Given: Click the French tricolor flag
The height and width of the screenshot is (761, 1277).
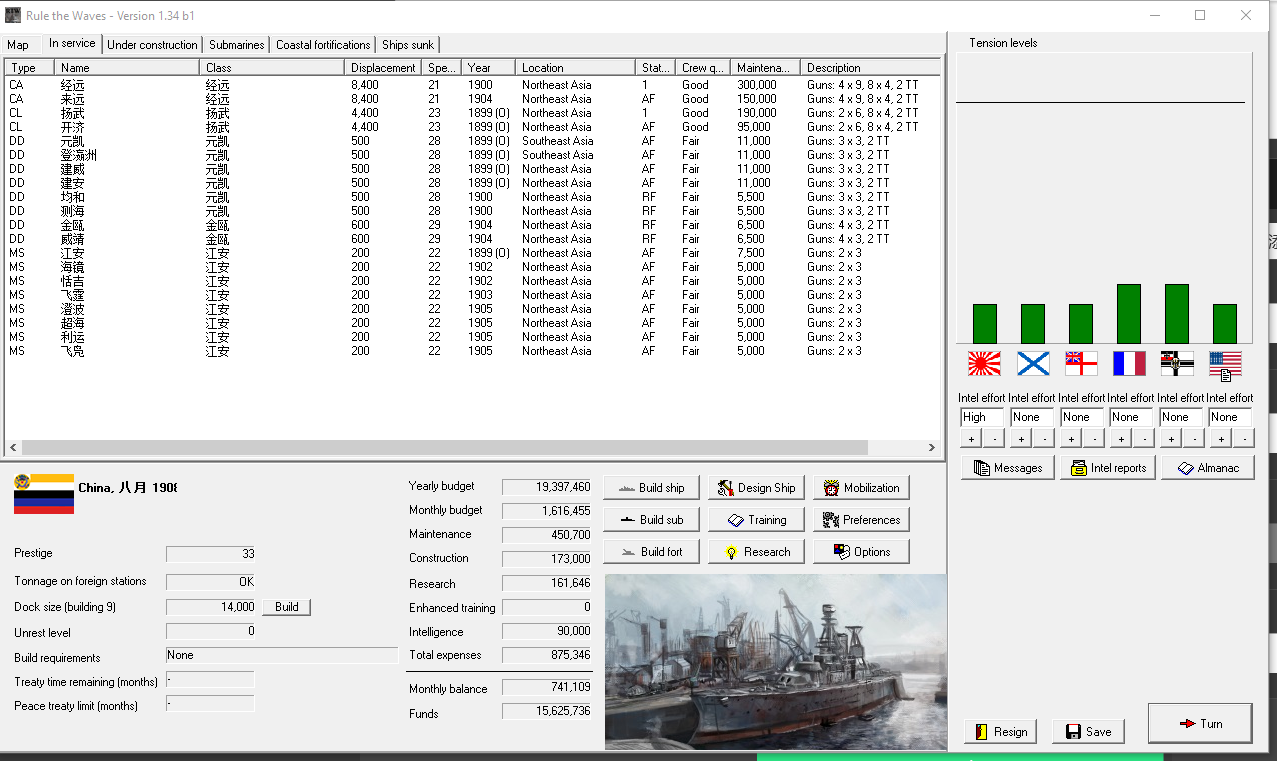Looking at the screenshot, I should pos(1128,364).
